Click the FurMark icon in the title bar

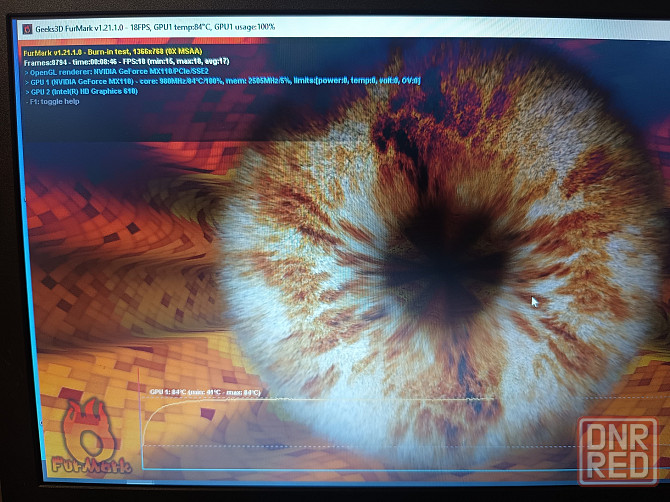click(x=27, y=29)
